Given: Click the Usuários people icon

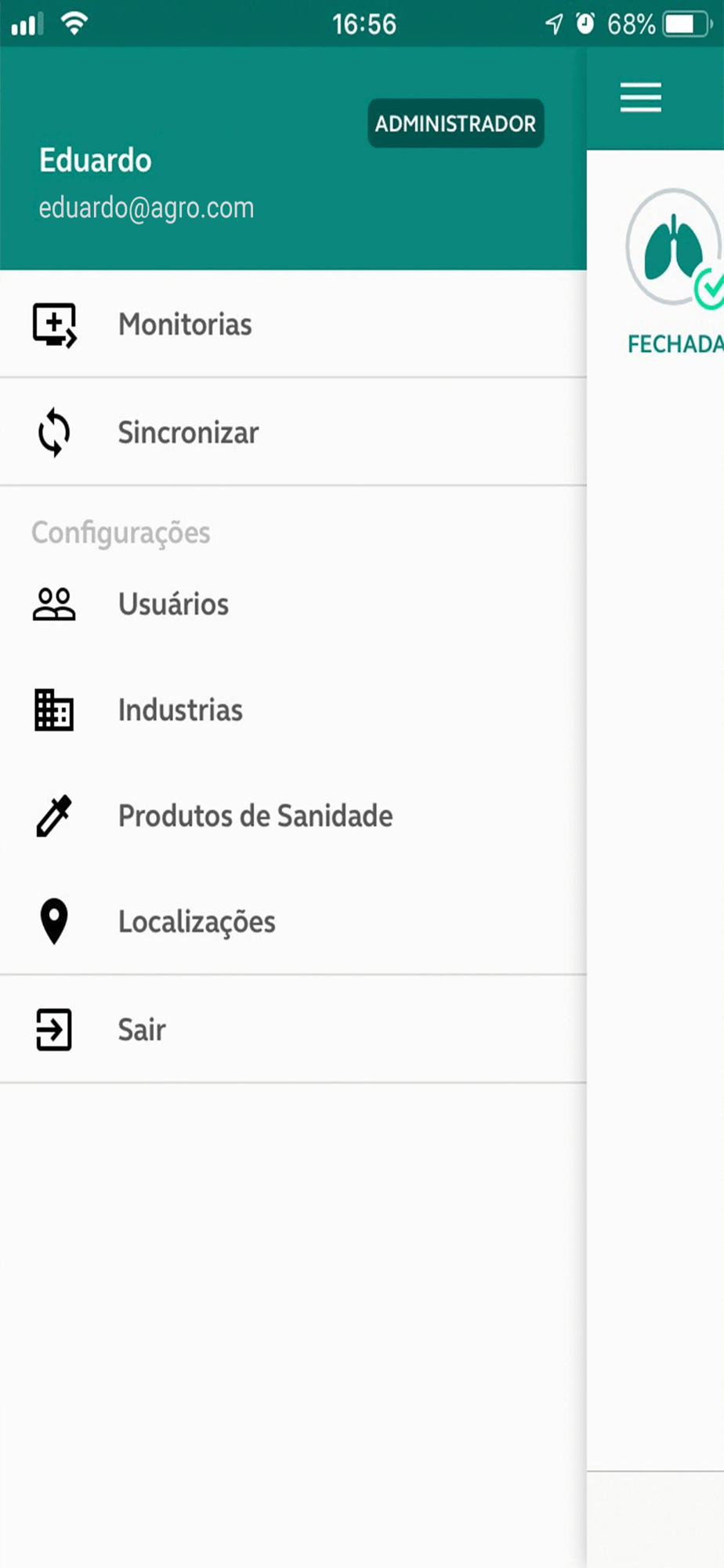Looking at the screenshot, I should [54, 604].
